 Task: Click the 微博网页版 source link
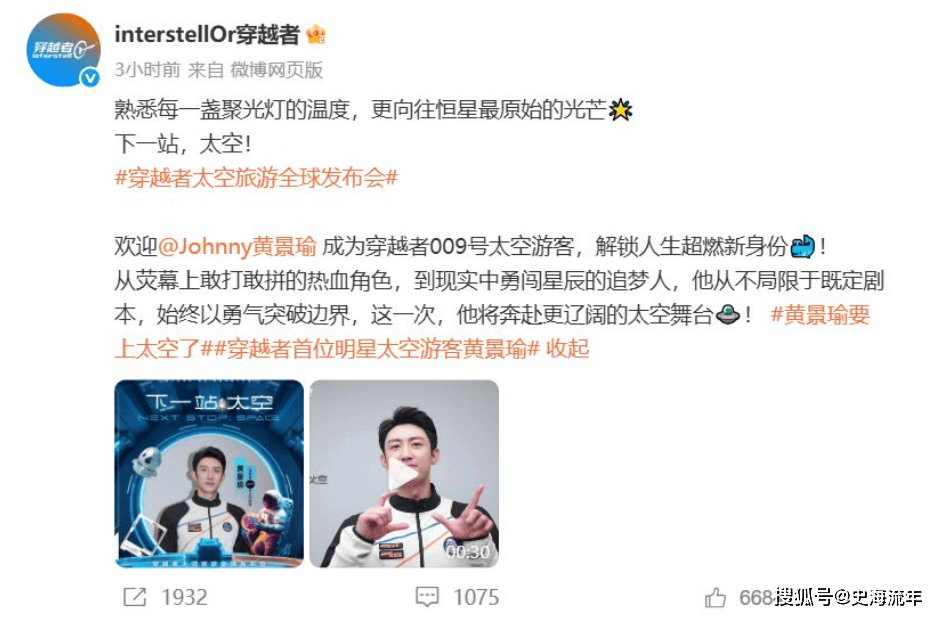pyautogui.click(x=277, y=70)
